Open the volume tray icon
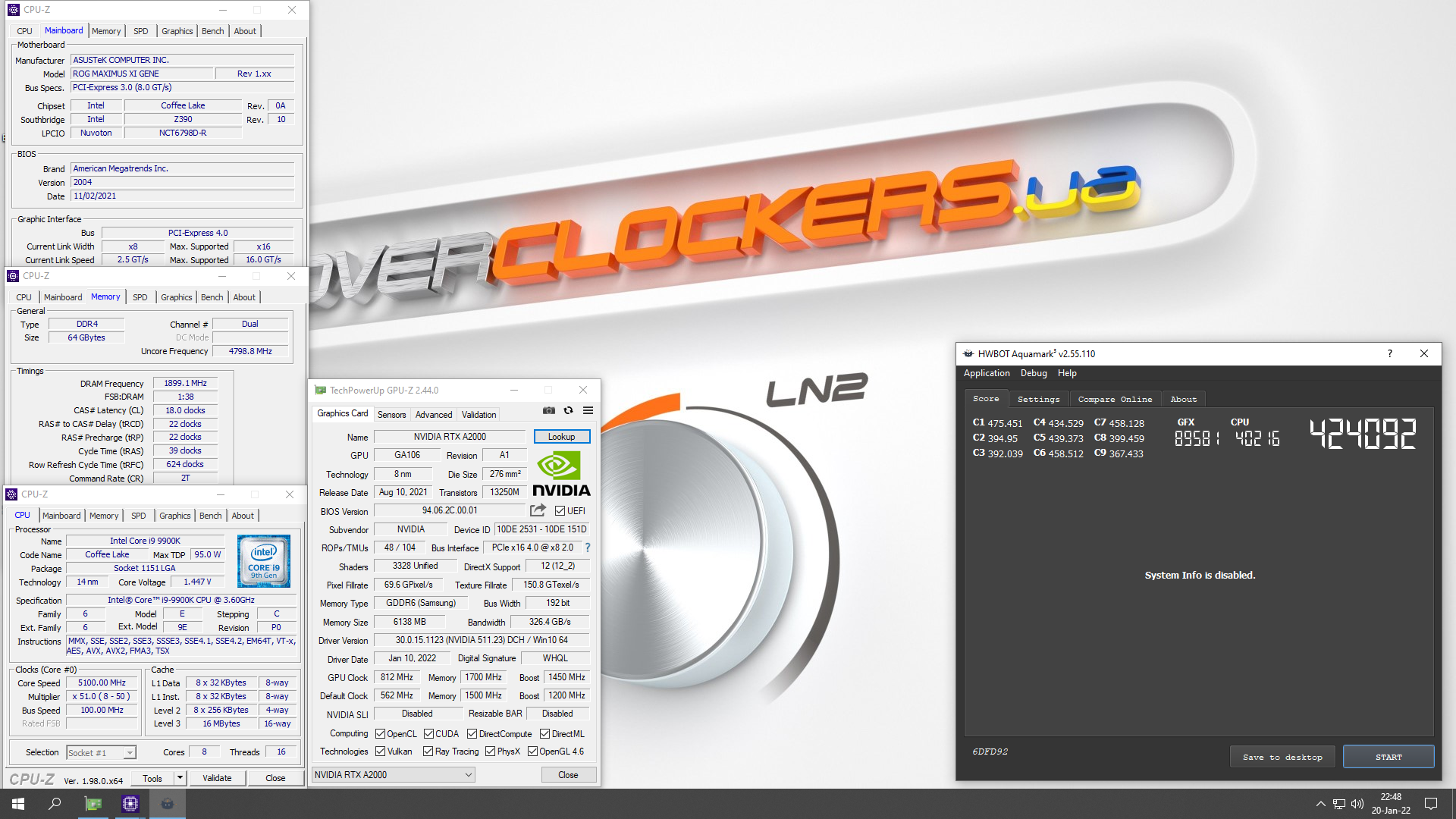 [x=1357, y=804]
